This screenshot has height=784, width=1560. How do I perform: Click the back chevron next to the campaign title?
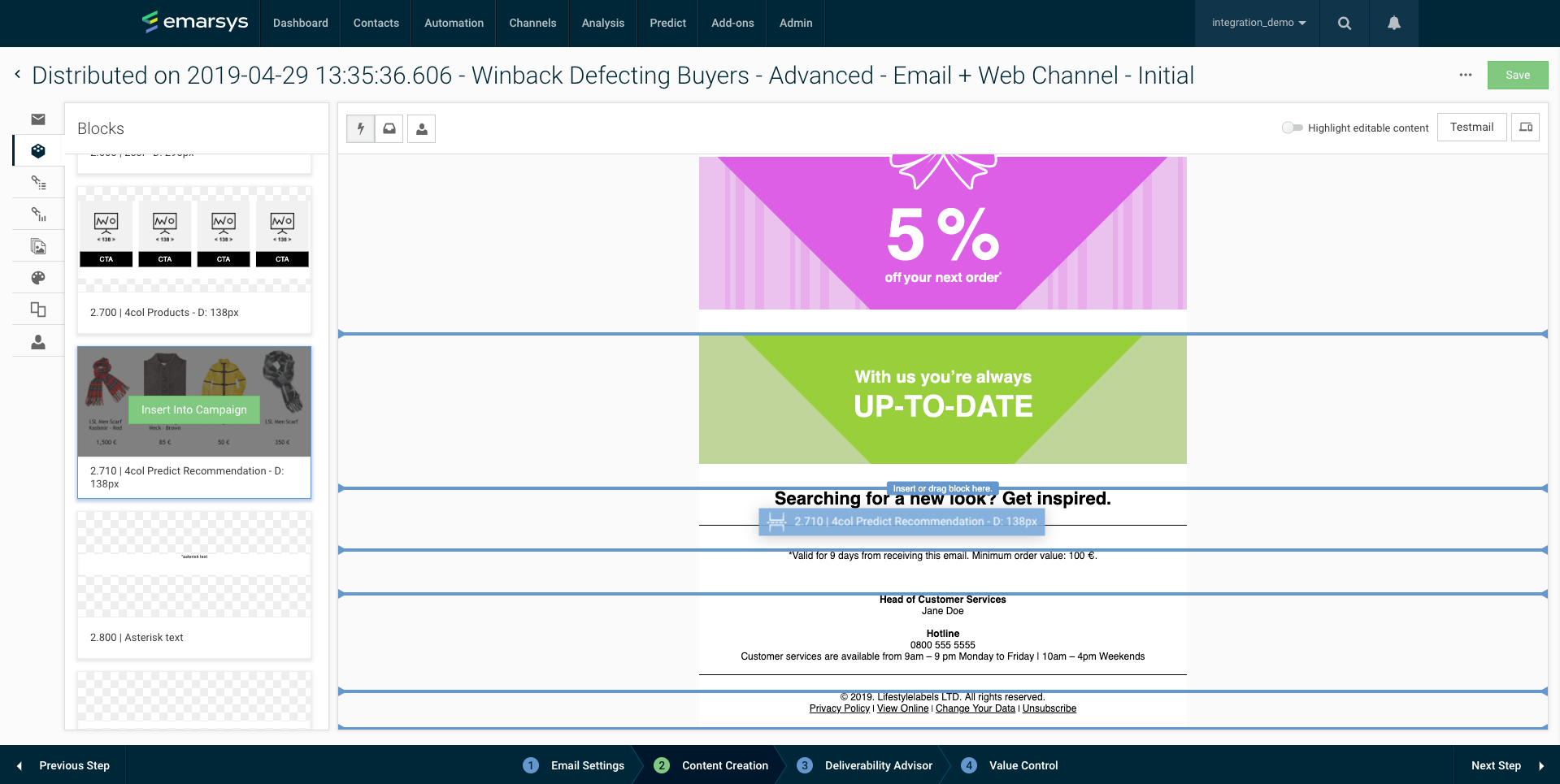click(x=16, y=74)
